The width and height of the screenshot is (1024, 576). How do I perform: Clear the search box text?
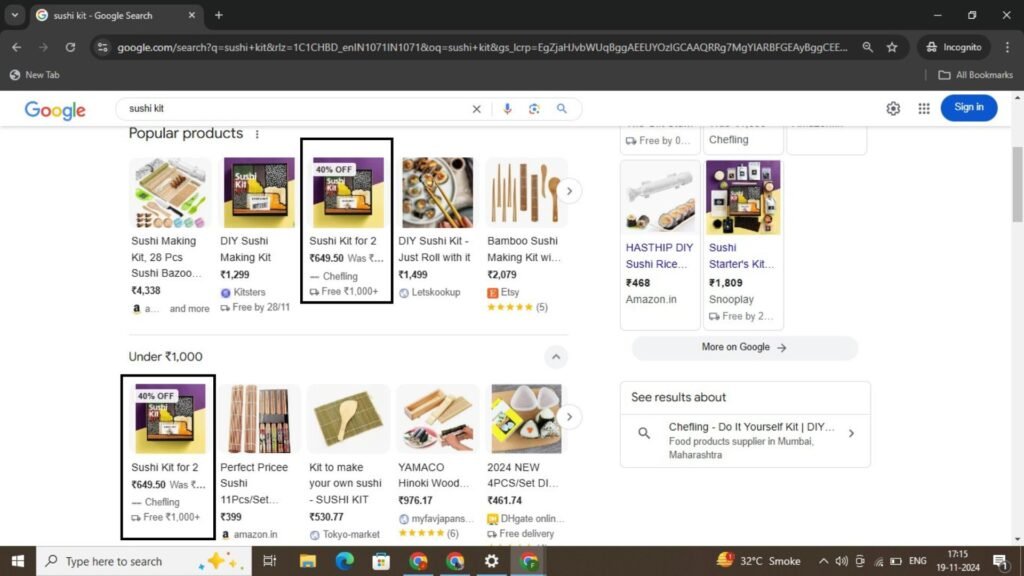(x=476, y=109)
